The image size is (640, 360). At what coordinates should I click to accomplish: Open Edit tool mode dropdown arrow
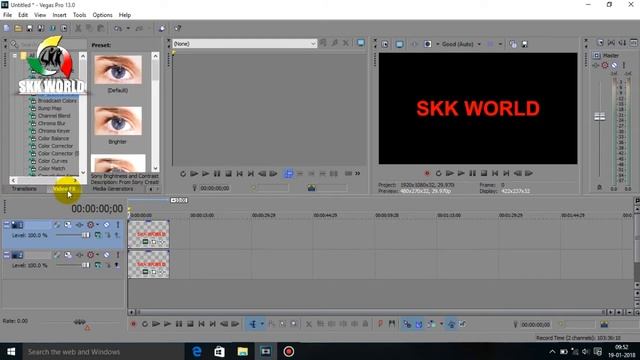[x=262, y=324]
